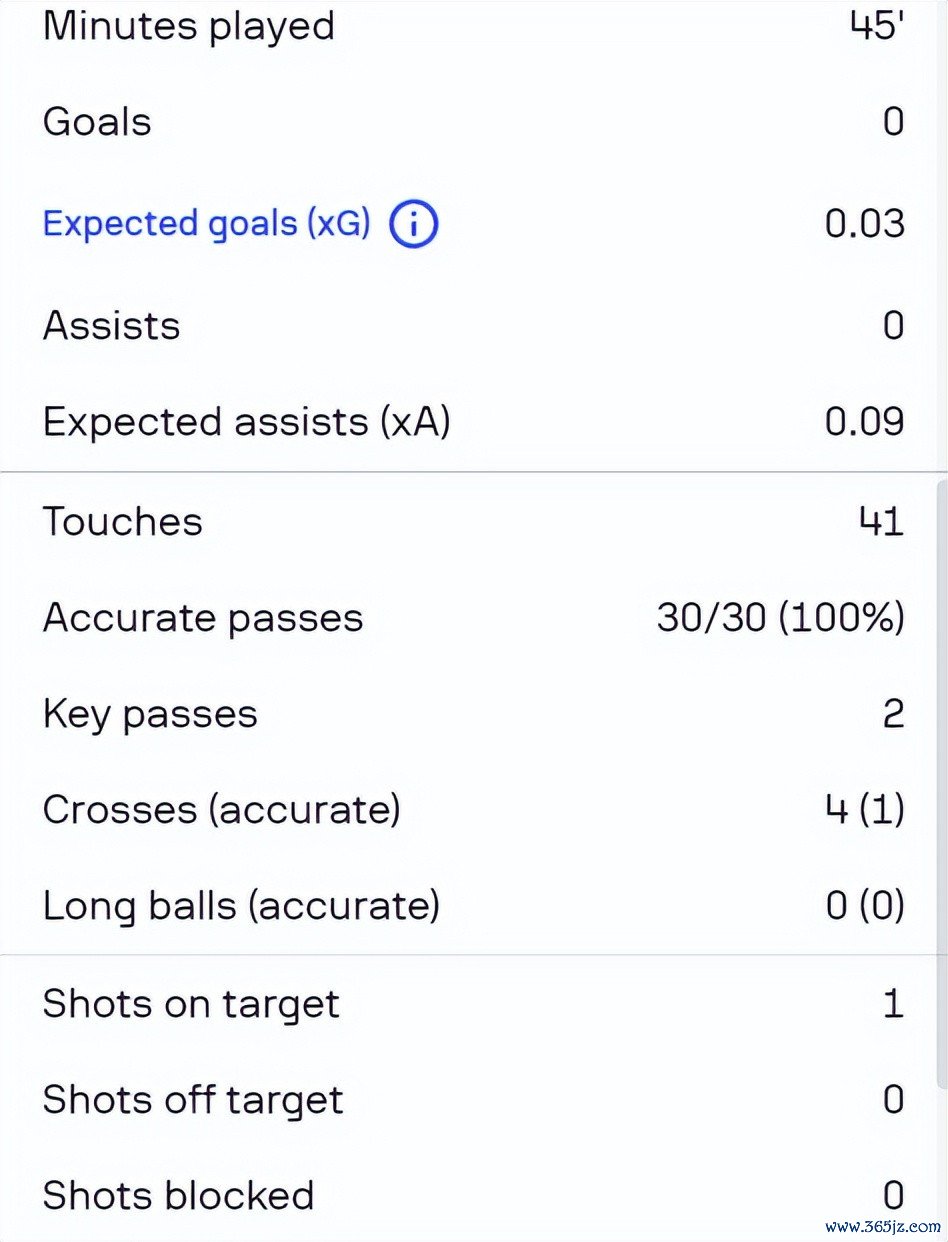
Task: Click the 30/30 (100%) passes value
Action: [x=780, y=618]
